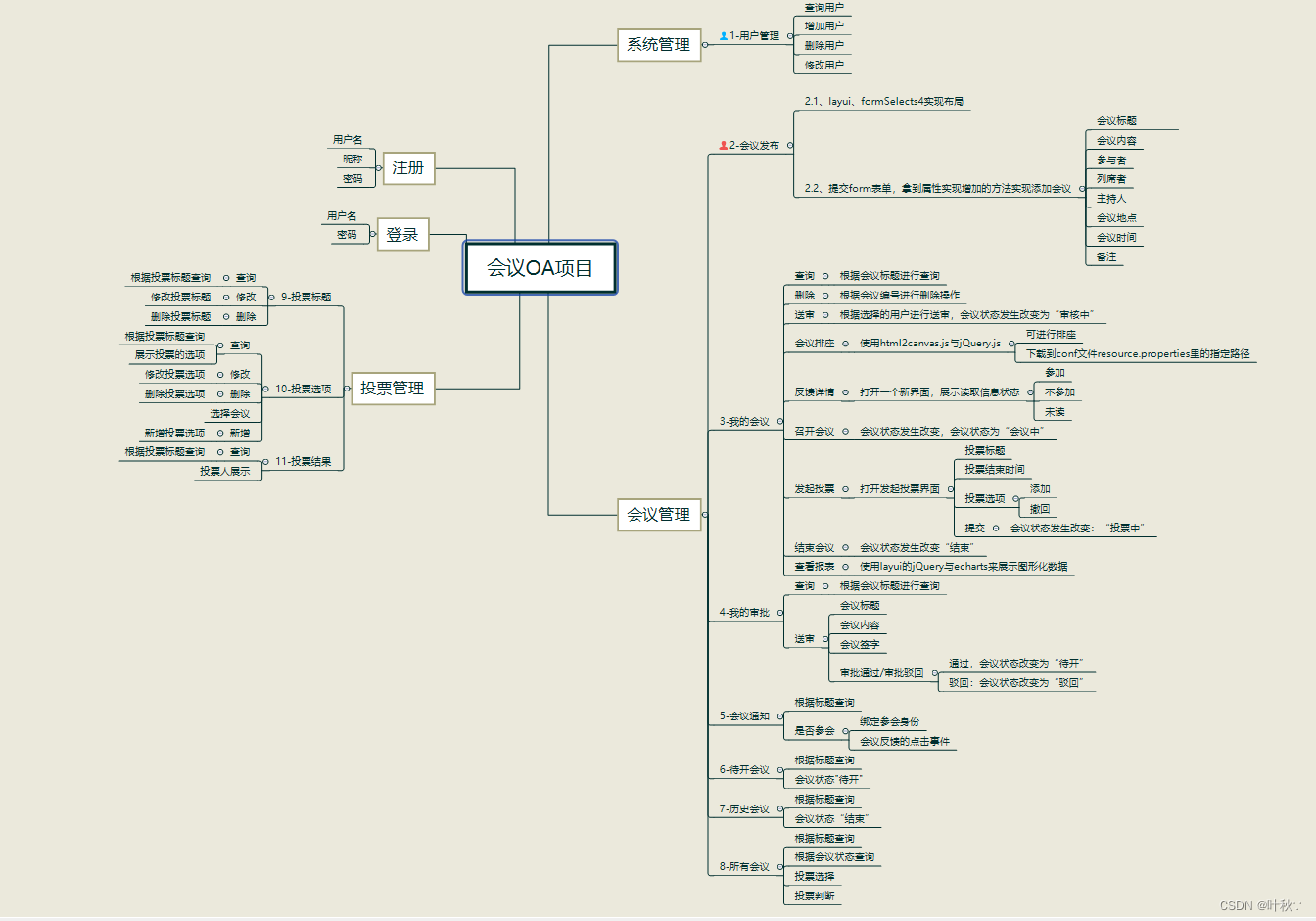Collapse the 11-投票结果 branch circle
The height and width of the screenshot is (921, 1316).
pyautogui.click(x=265, y=462)
